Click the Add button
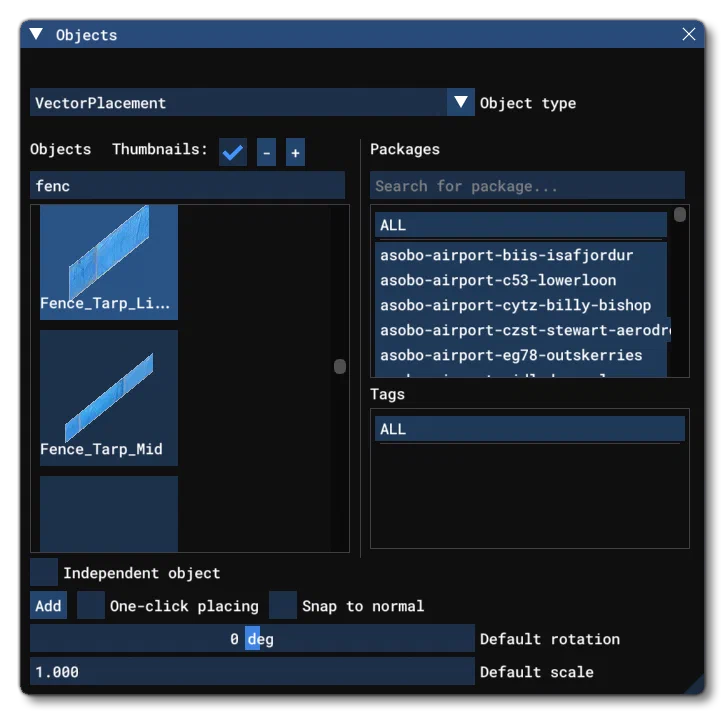725x715 pixels. click(48, 605)
